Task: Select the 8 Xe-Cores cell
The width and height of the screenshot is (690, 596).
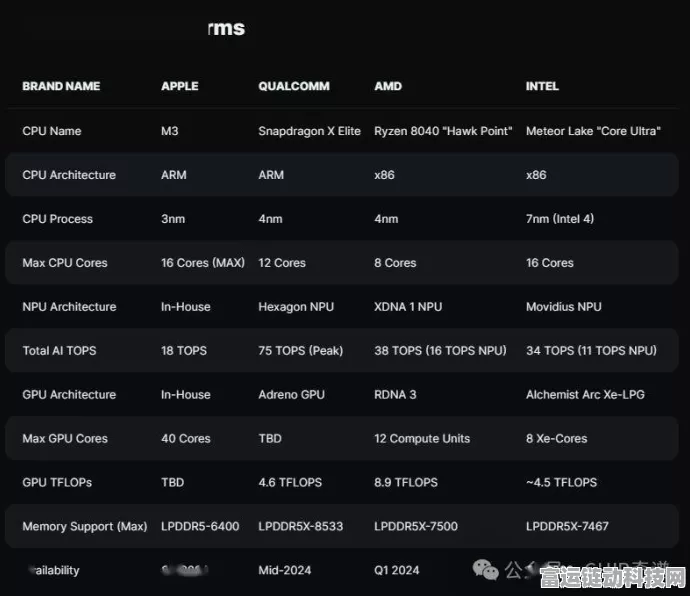Action: tap(557, 439)
